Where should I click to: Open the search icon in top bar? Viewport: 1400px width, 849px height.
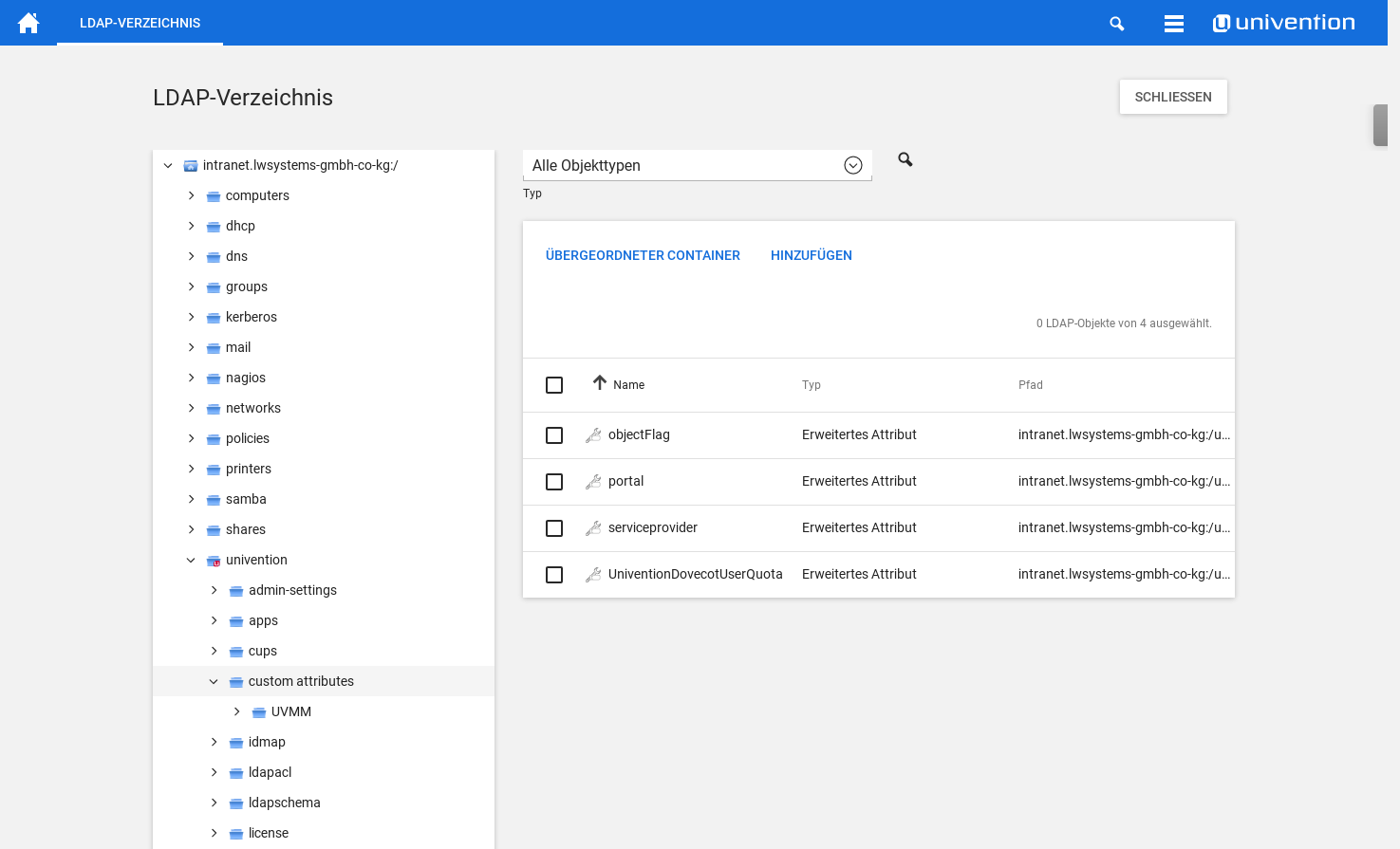tap(1116, 24)
